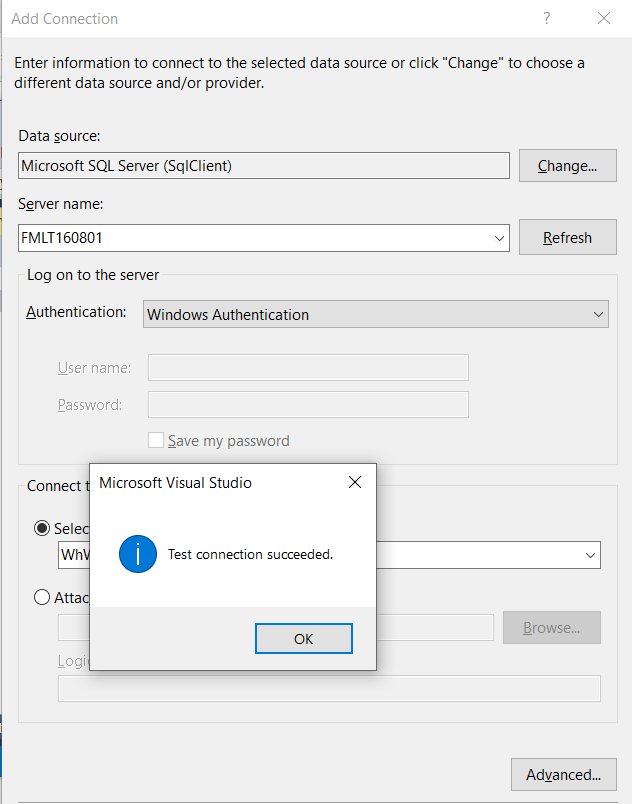632x804 pixels.
Task: Choose the Attach database file radio button
Action: point(42,598)
